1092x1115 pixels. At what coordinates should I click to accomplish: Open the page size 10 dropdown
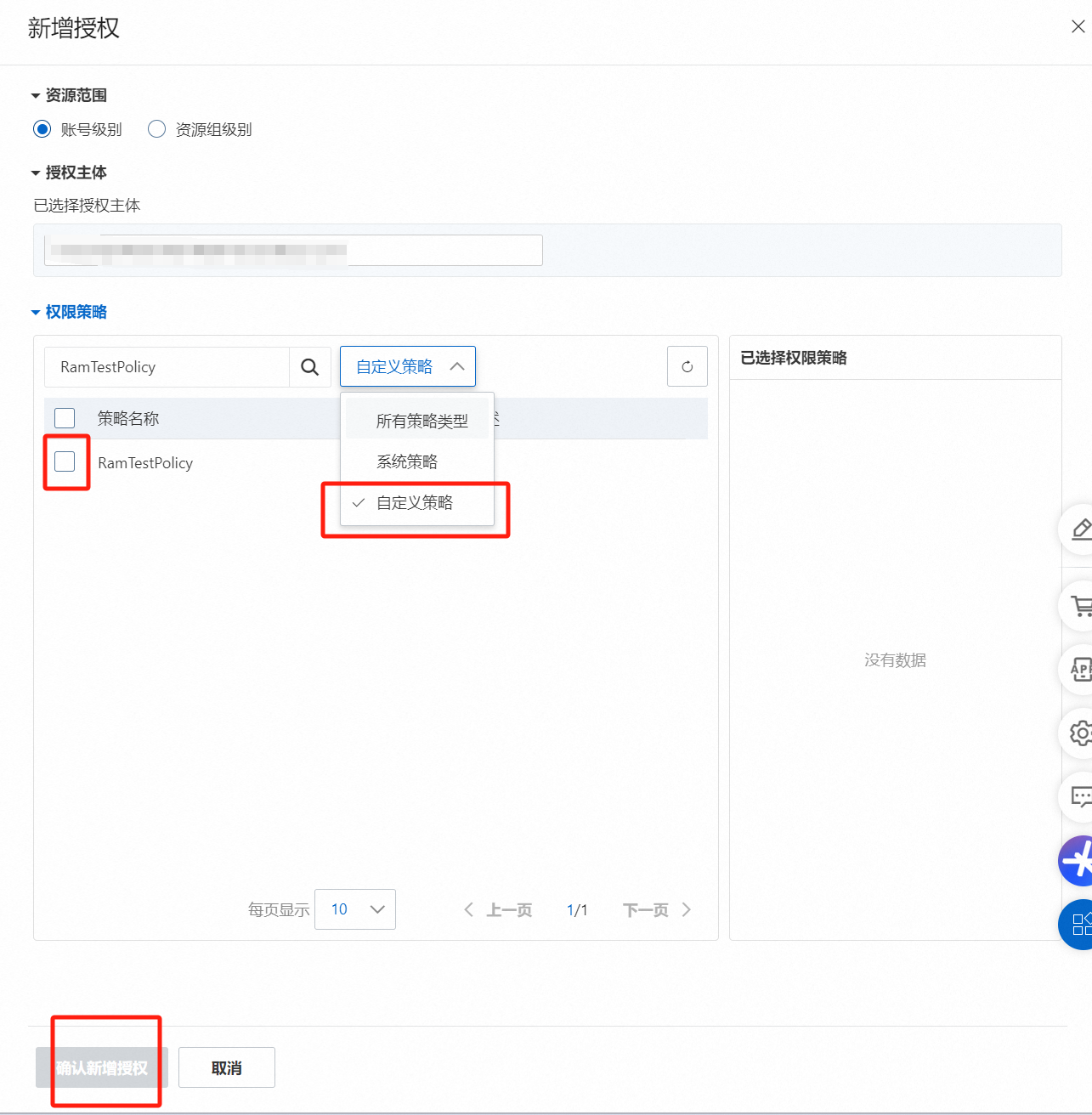point(355,909)
